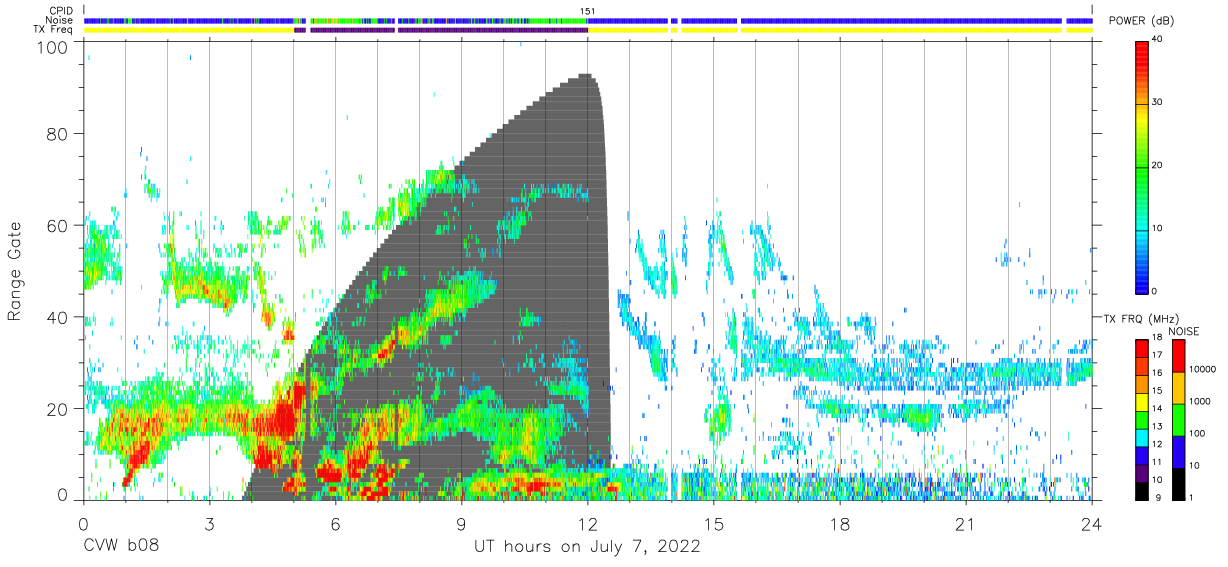
Task: Click power scale label '40'
Action: [1158, 39]
